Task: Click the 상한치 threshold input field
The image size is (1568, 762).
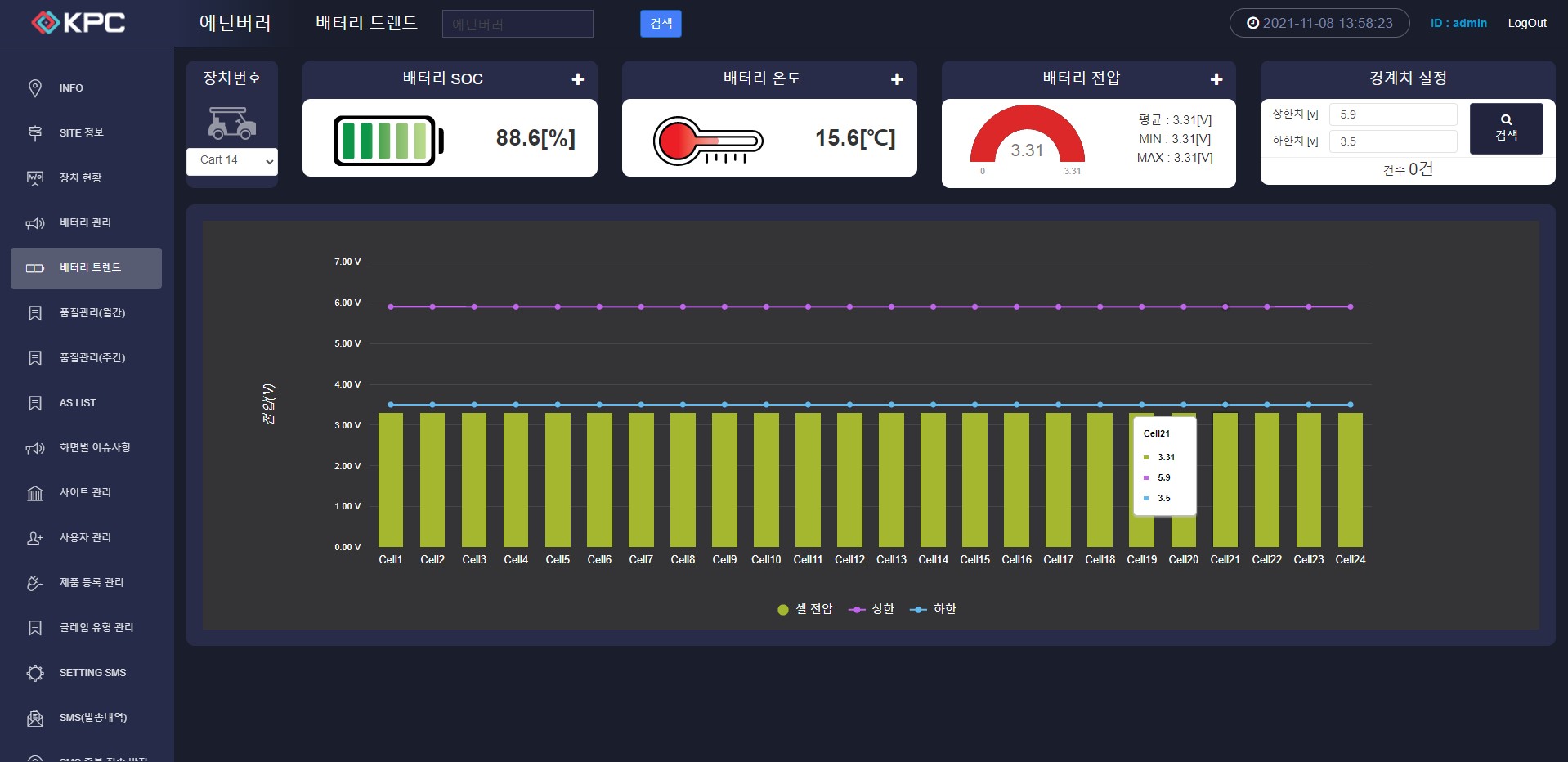Action: (x=1392, y=115)
